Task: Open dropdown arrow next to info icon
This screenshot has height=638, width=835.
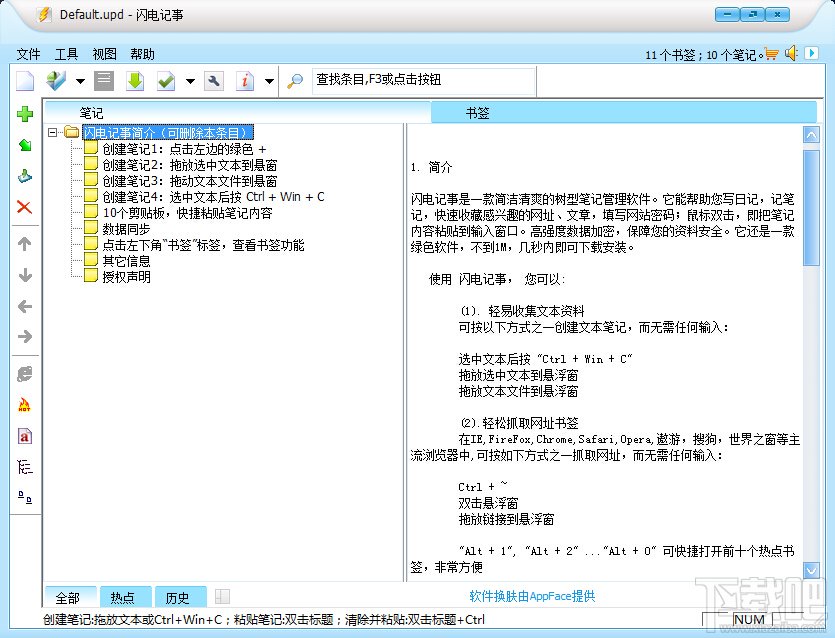Action: (x=269, y=81)
